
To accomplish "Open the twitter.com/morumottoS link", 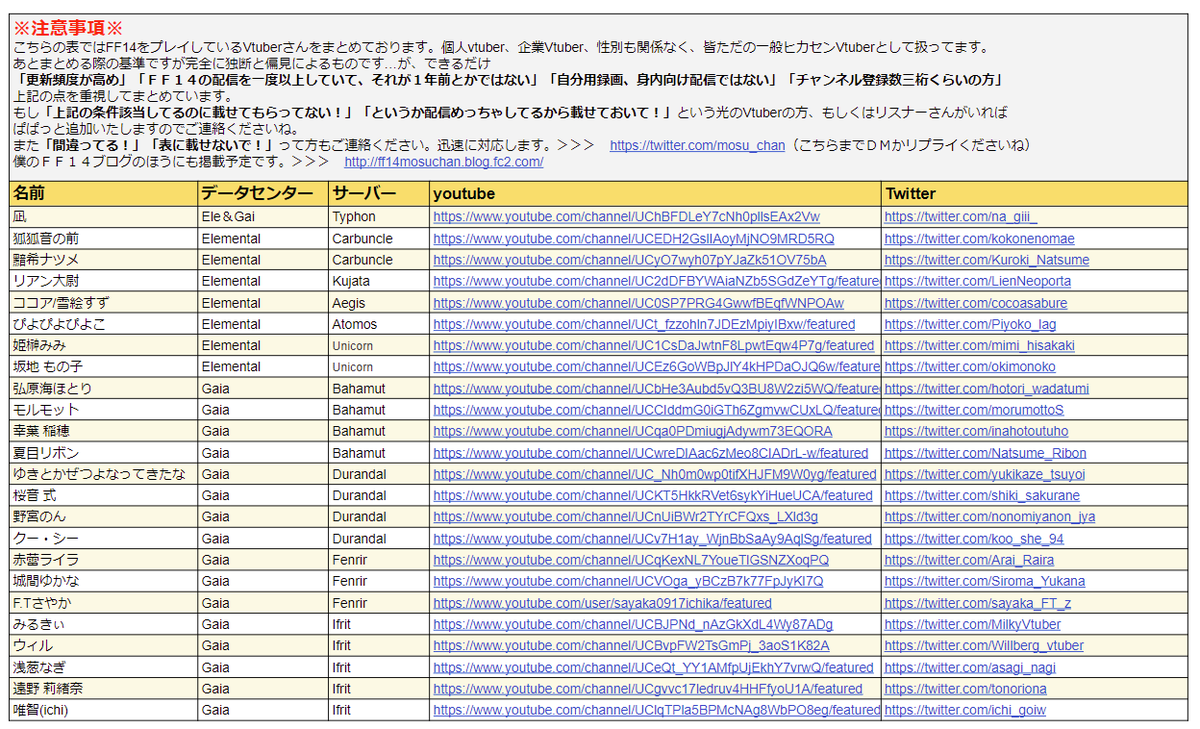I will click(974, 410).
